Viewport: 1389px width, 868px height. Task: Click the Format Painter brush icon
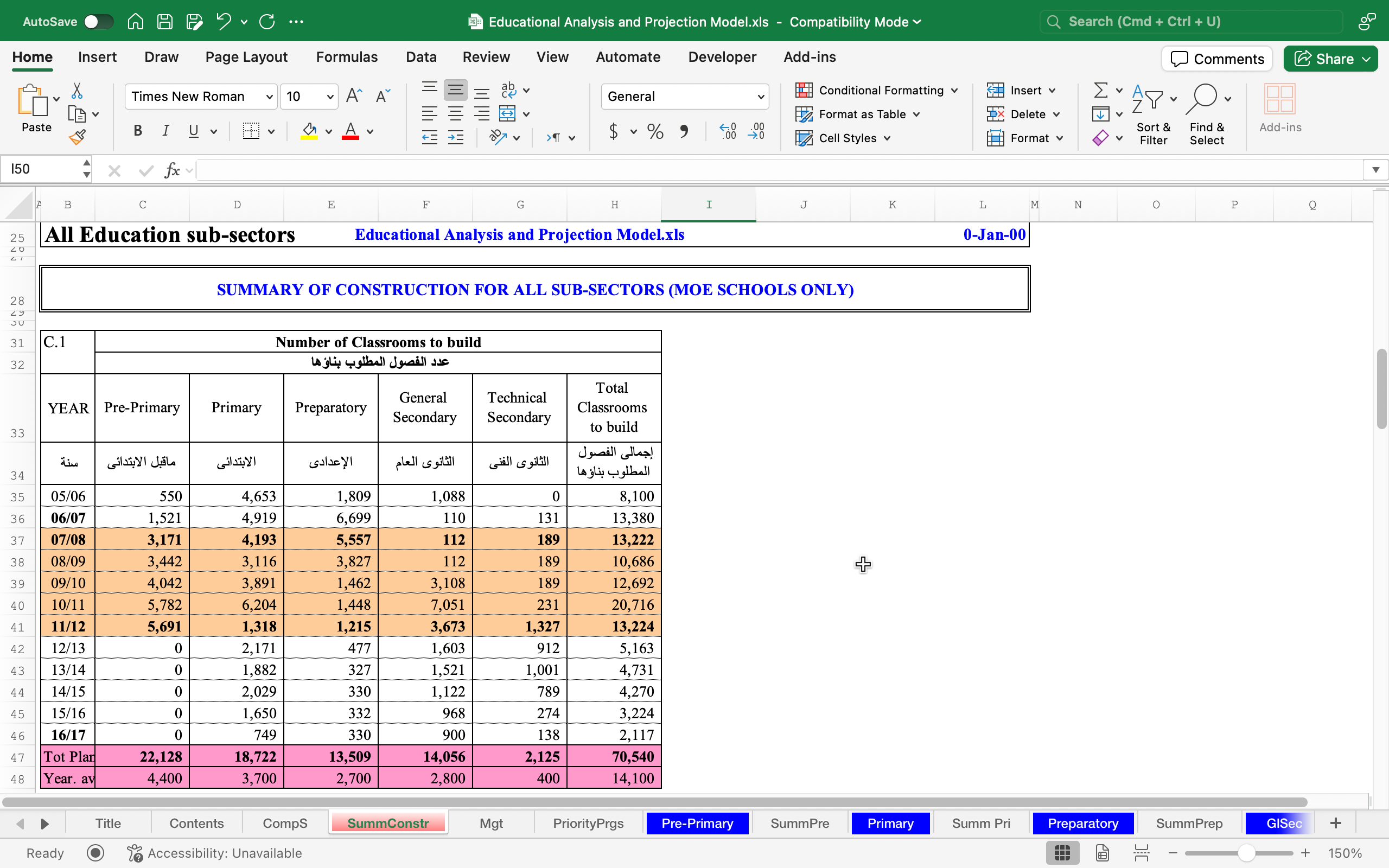(77, 137)
